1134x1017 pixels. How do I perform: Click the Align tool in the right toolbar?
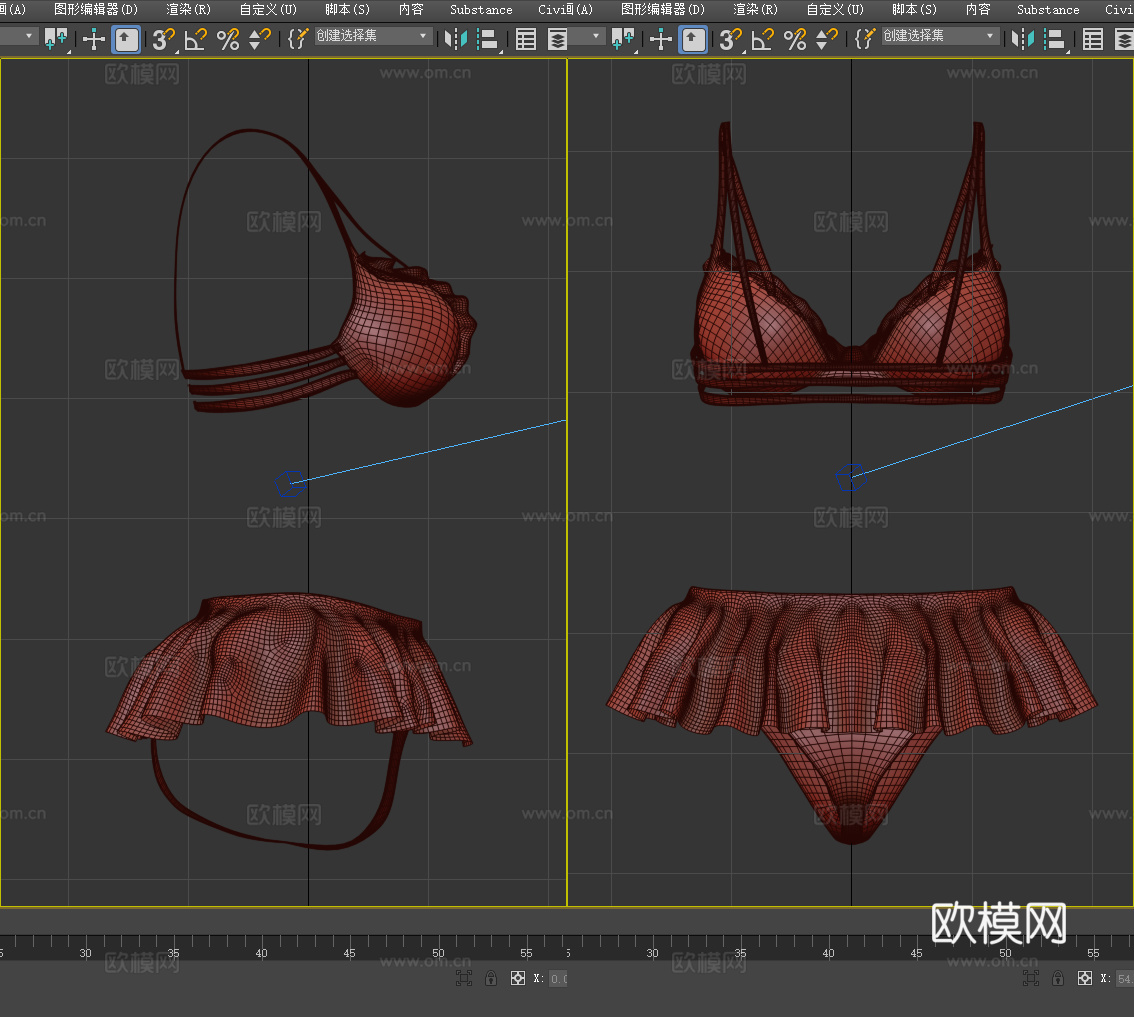[x=1055, y=39]
